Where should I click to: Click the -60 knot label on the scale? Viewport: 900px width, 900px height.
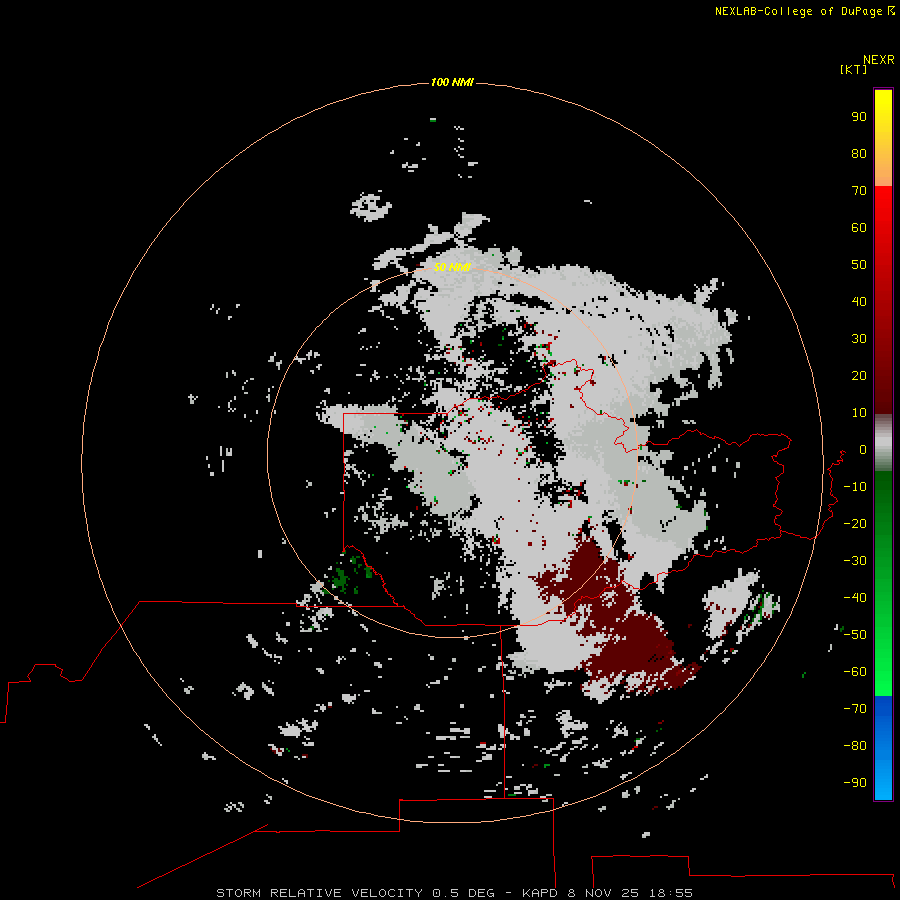[x=855, y=672]
